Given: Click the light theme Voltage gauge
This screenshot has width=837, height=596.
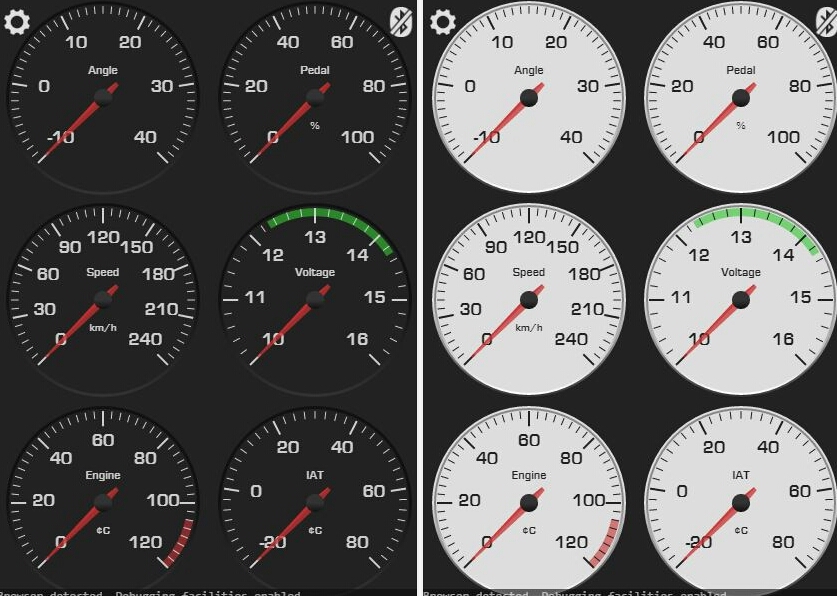Looking at the screenshot, I should pos(741,299).
